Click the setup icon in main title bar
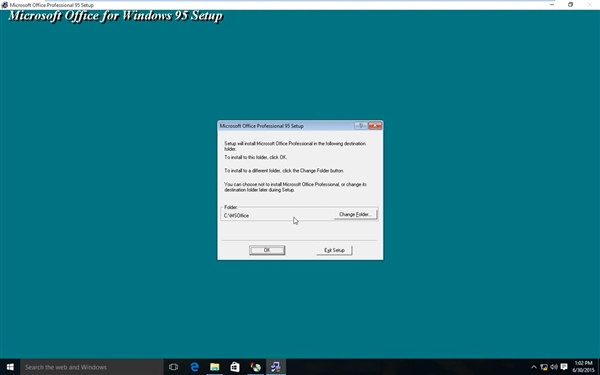The height and width of the screenshot is (375, 600). tap(5, 5)
